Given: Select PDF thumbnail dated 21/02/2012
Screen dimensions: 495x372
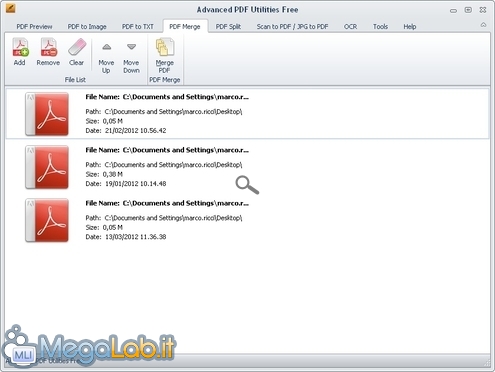Looking at the screenshot, I should (x=47, y=114).
